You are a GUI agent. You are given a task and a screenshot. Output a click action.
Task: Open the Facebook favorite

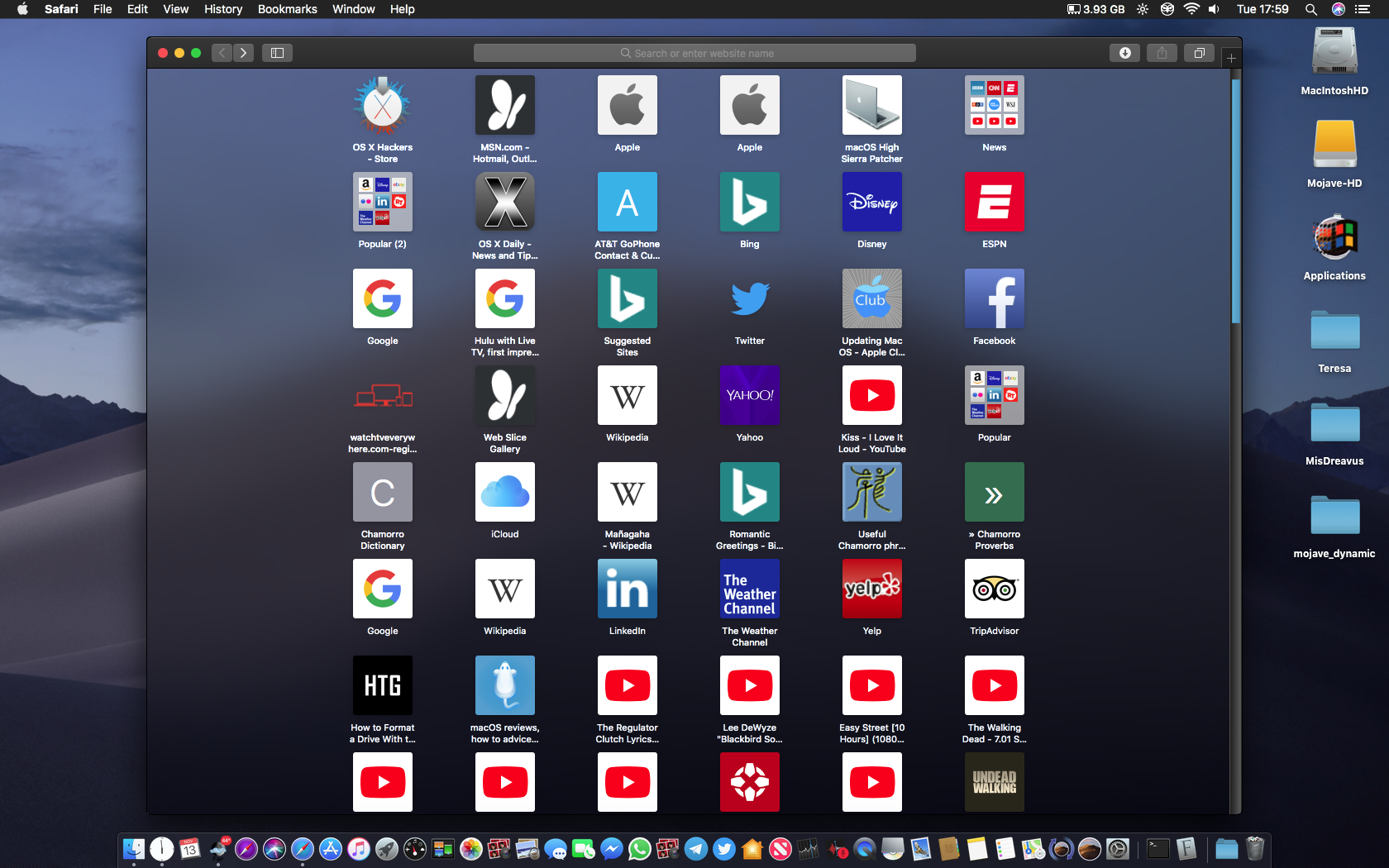[995, 298]
